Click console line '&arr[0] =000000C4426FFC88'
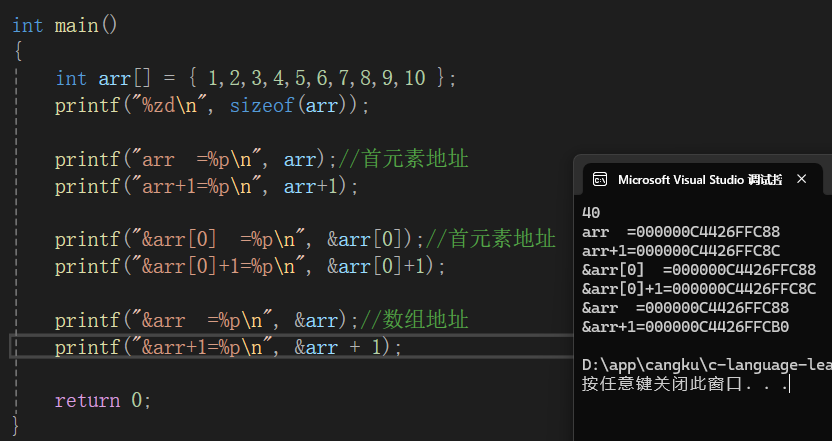The image size is (832, 441). pos(699,270)
